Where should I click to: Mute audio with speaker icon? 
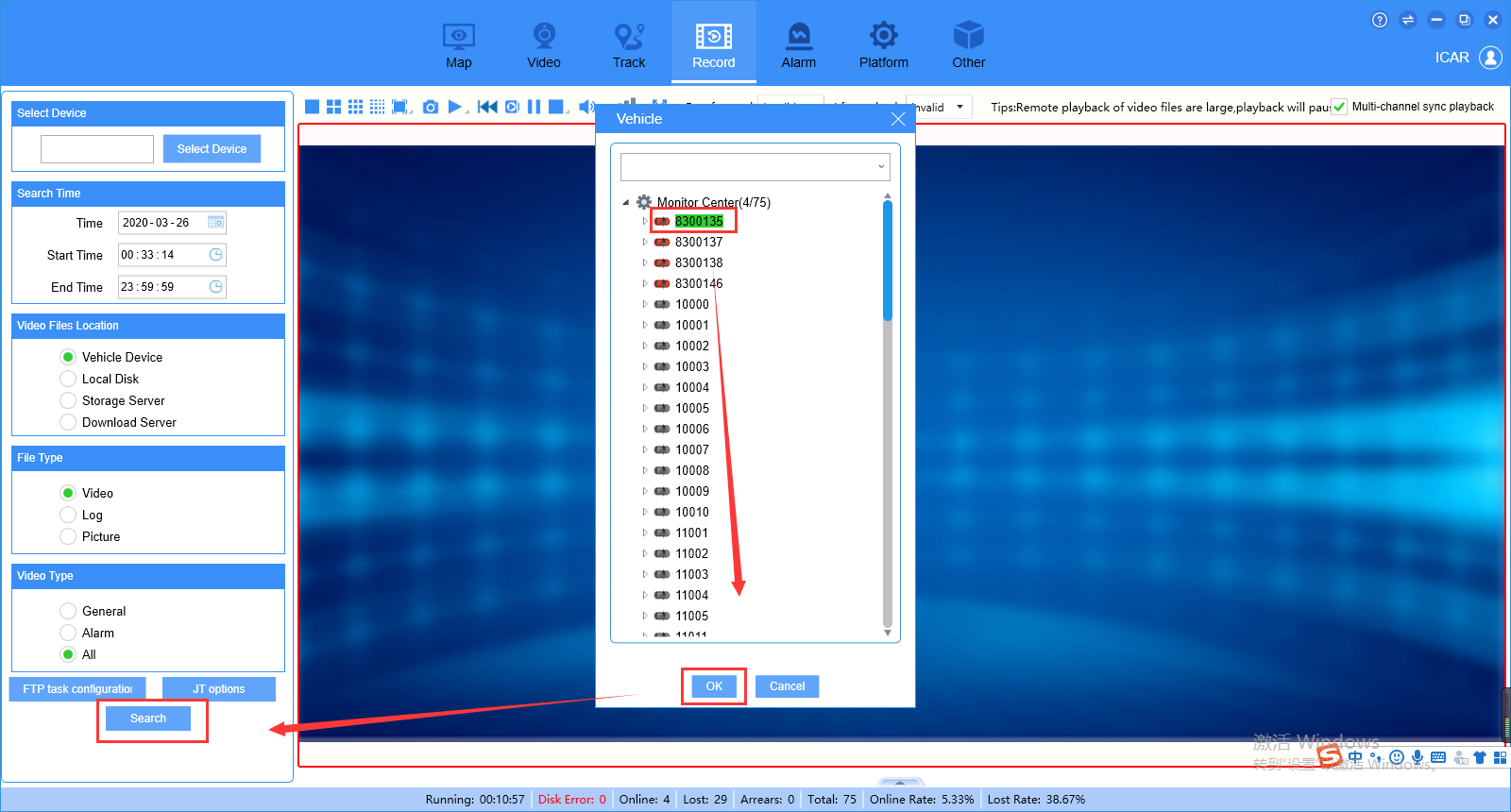click(586, 107)
